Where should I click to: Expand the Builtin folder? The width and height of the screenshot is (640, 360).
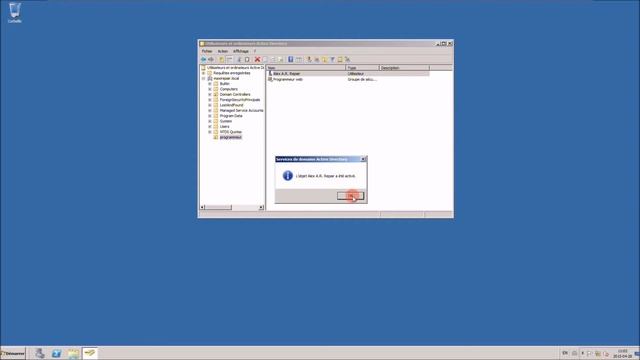click(x=210, y=84)
